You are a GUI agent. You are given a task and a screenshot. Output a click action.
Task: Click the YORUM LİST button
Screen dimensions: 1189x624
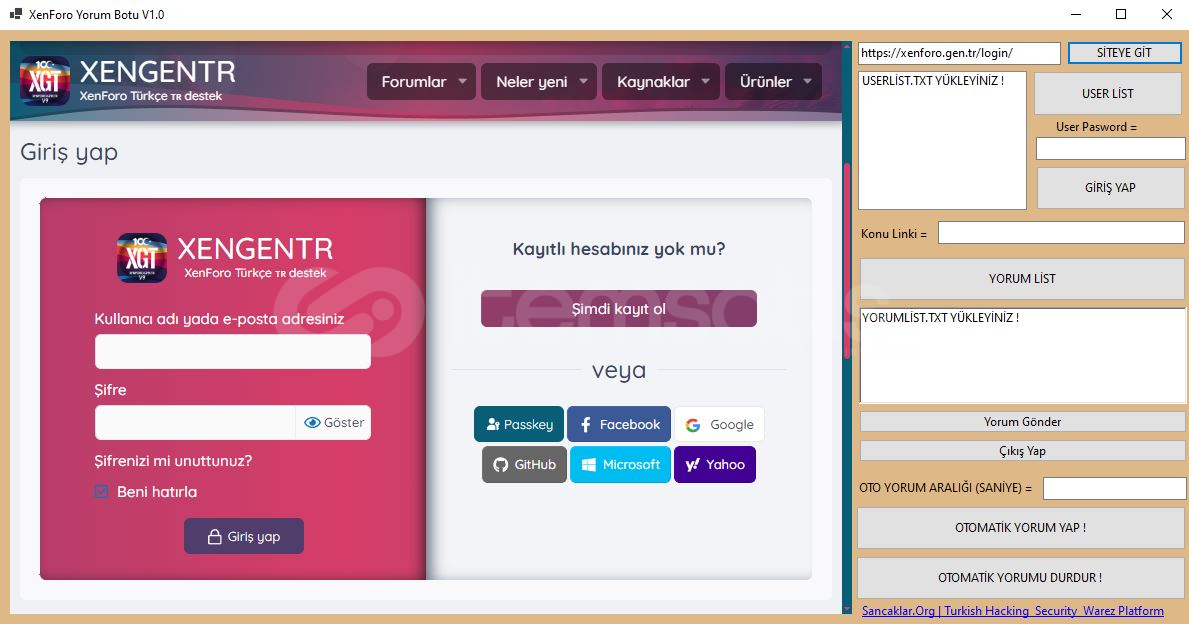(1022, 278)
